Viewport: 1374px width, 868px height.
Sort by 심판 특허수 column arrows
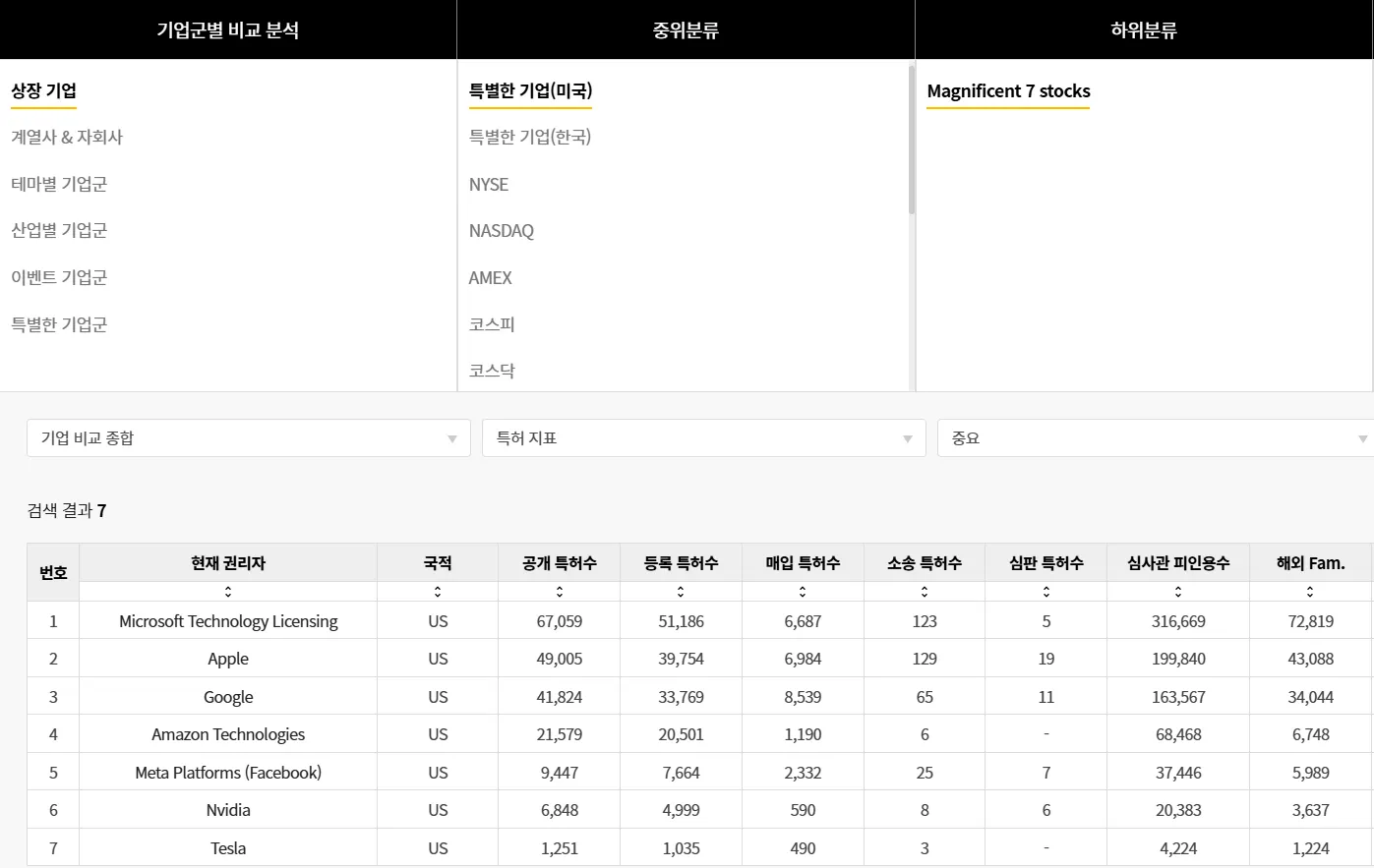click(1046, 592)
